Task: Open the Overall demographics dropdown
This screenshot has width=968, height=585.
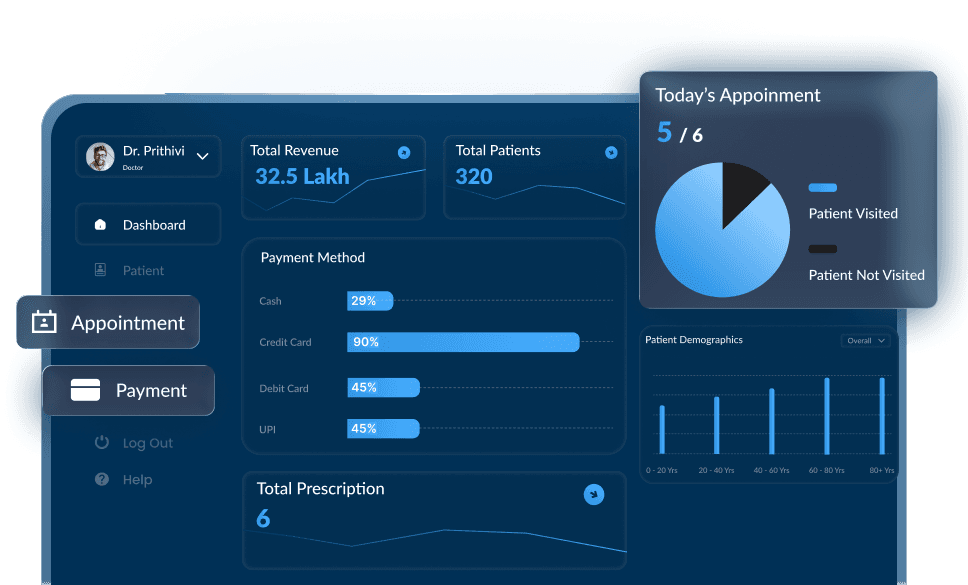Action: (x=864, y=340)
